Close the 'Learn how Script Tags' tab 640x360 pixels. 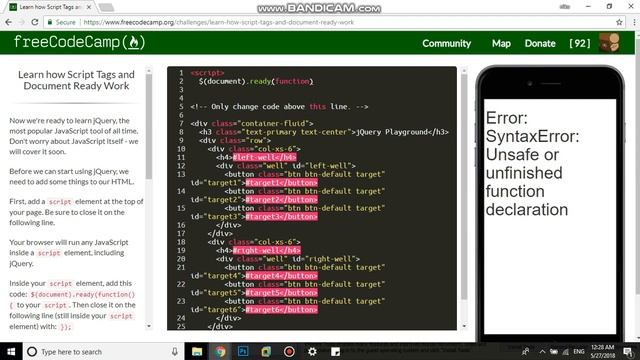pos(89,7)
